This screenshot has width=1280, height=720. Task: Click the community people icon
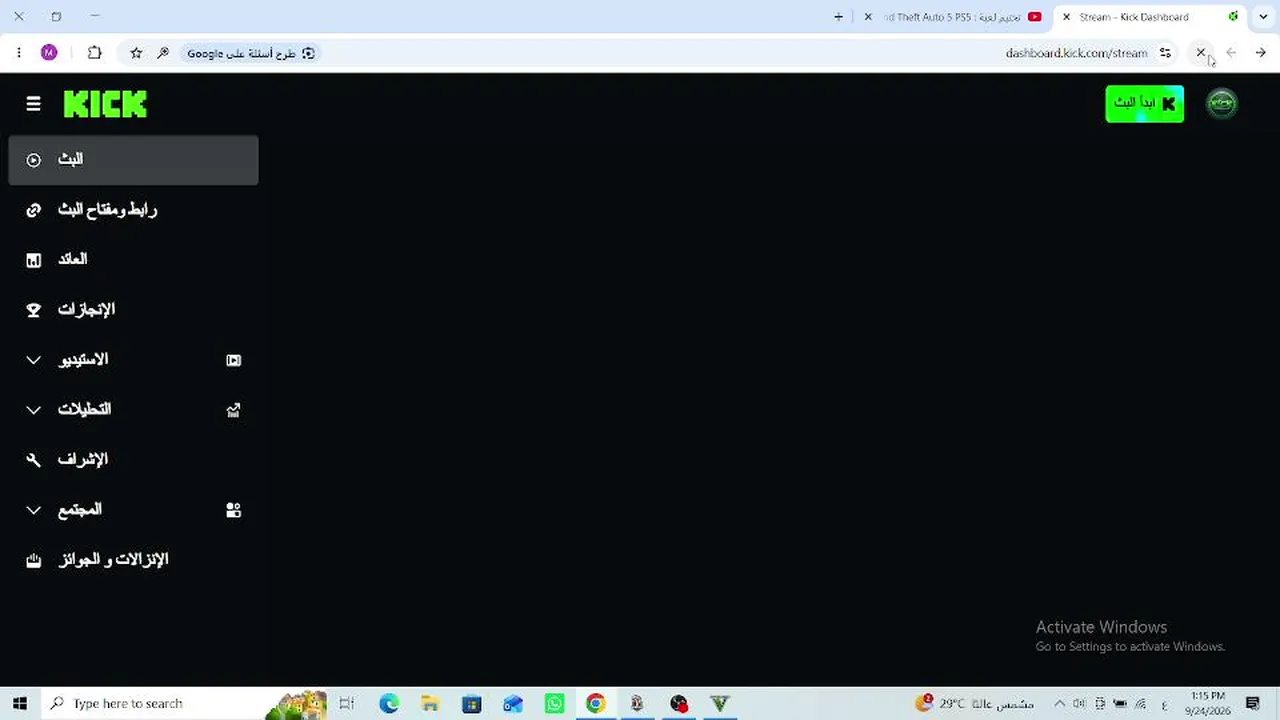233,510
